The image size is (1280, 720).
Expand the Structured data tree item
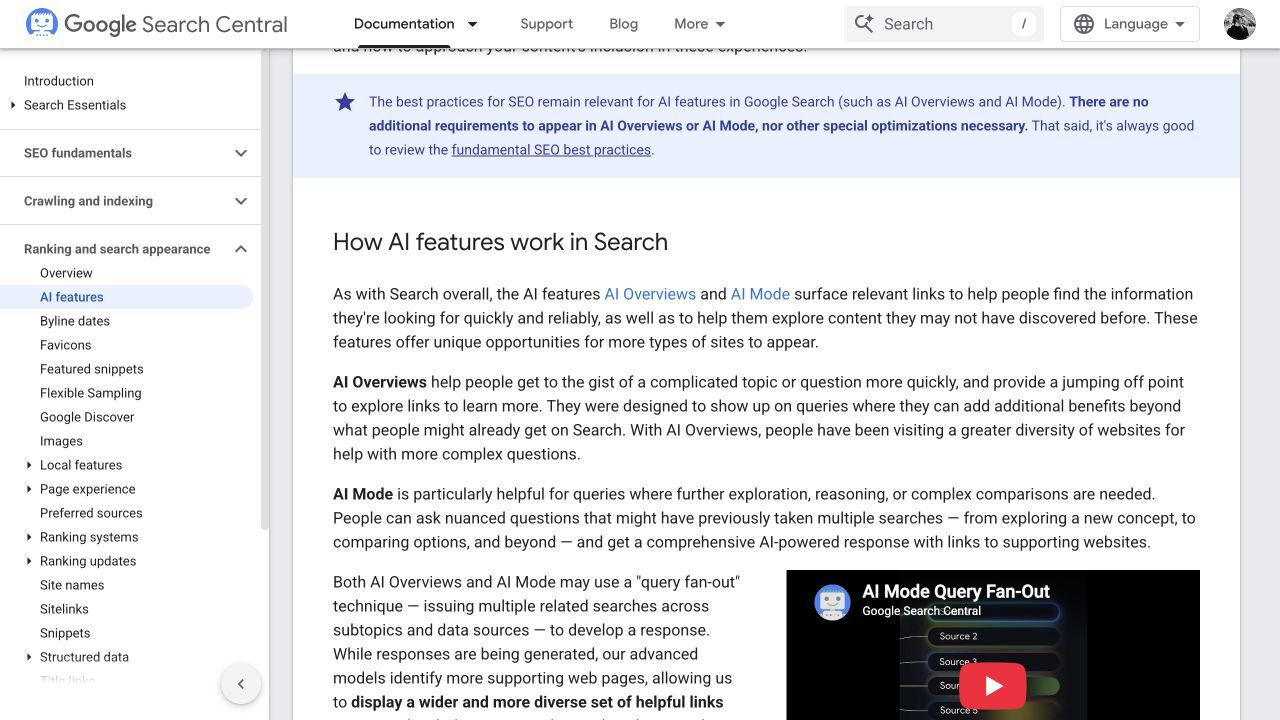(29, 657)
